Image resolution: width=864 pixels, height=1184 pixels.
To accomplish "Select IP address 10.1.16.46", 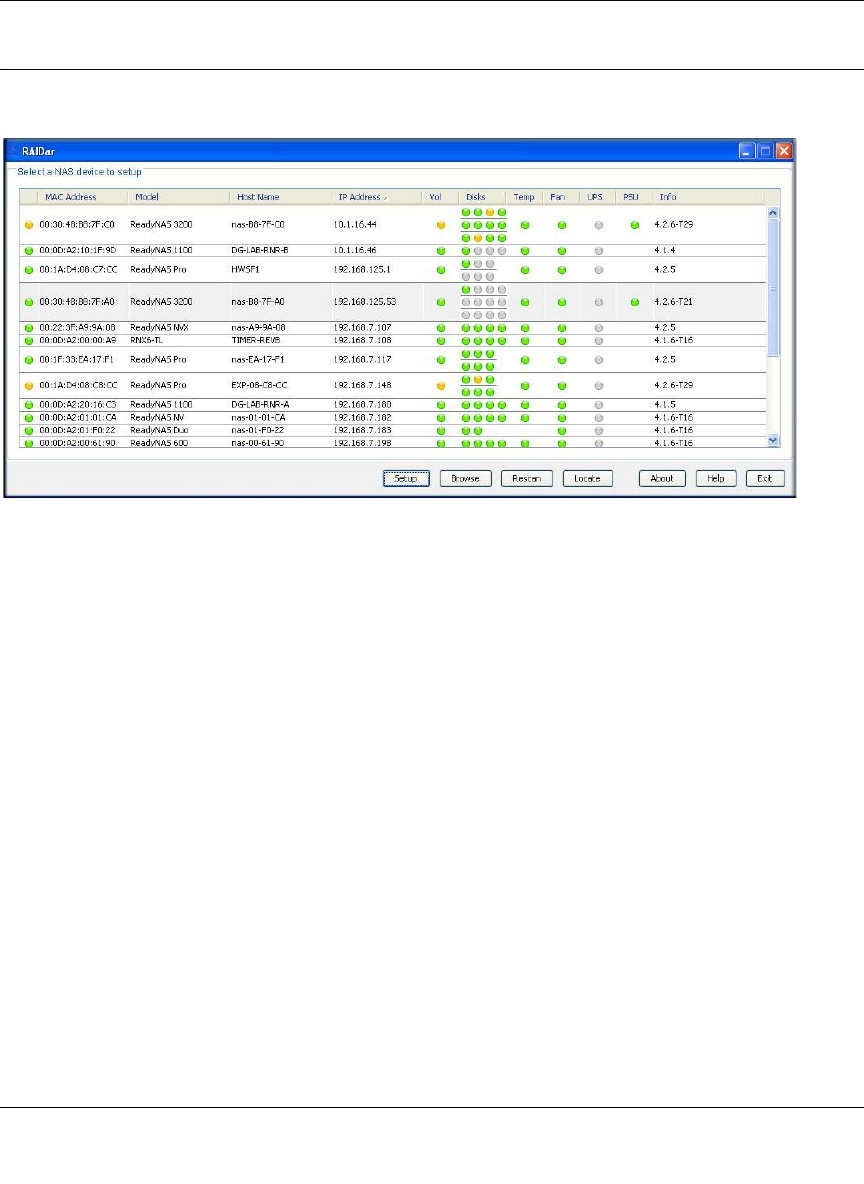I will [355, 250].
